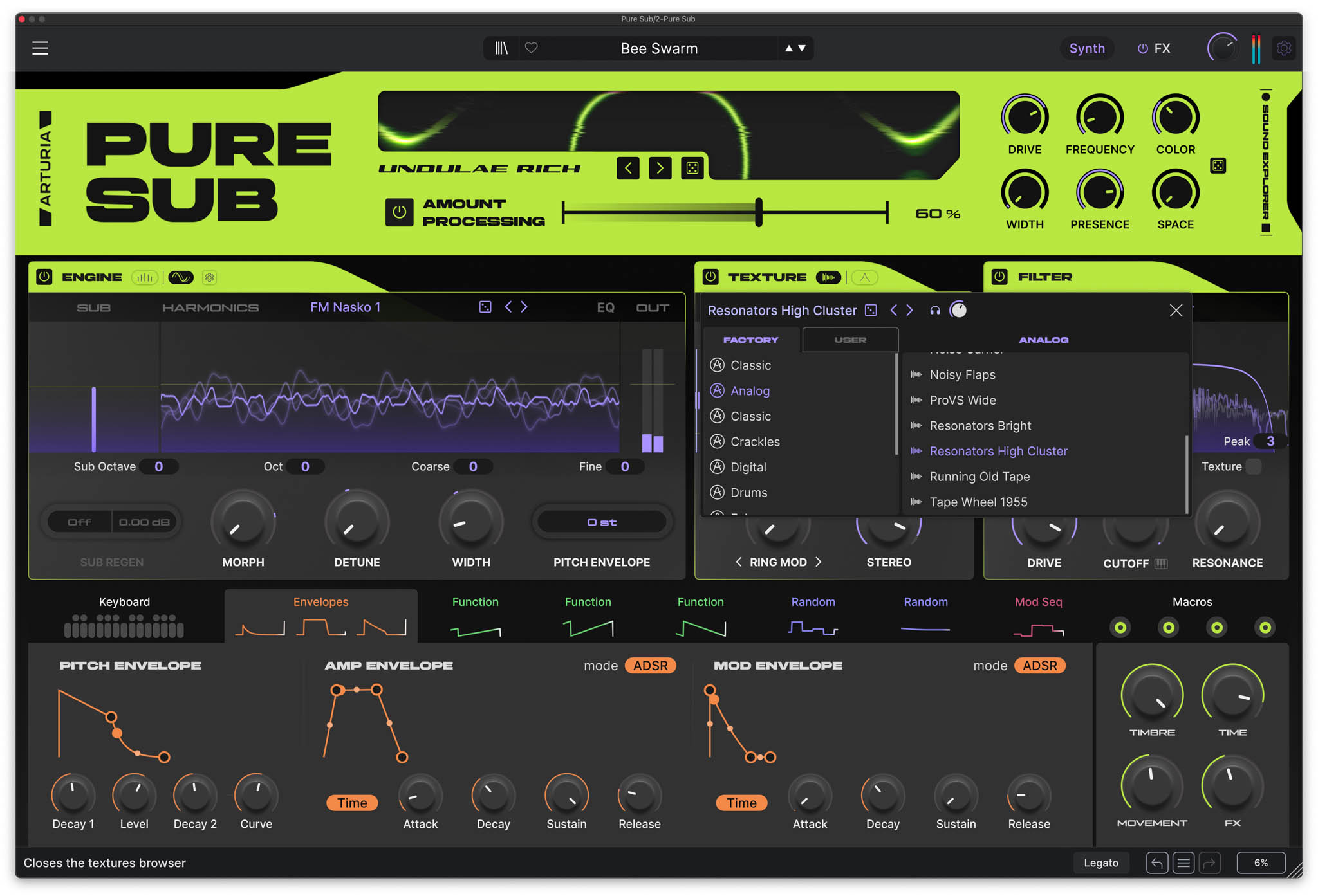Screen dimensions: 1318x896
Task: Select the next texture using right chevron
Action: pyautogui.click(x=909, y=310)
